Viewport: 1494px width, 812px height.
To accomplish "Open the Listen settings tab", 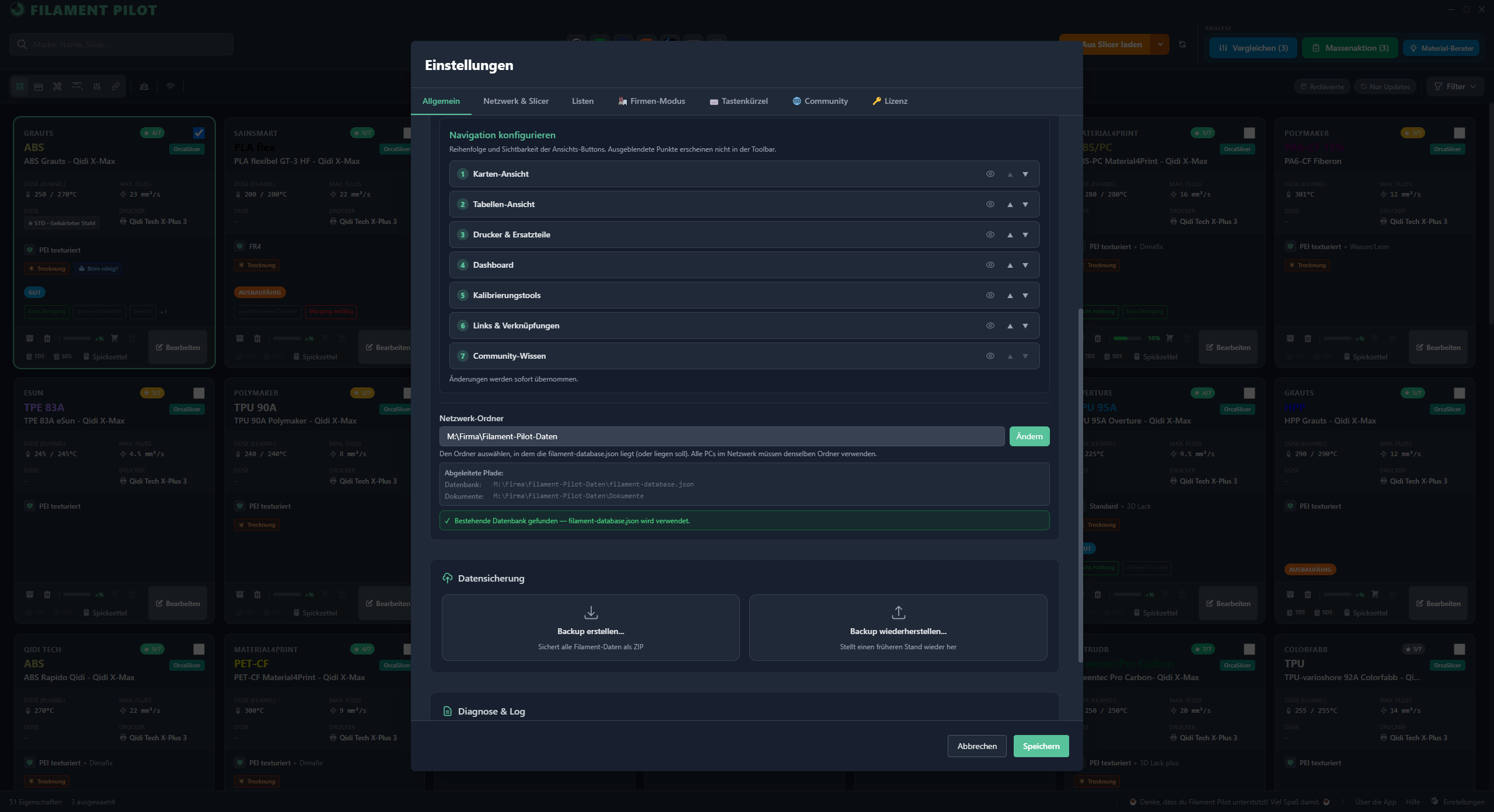I will click(582, 101).
